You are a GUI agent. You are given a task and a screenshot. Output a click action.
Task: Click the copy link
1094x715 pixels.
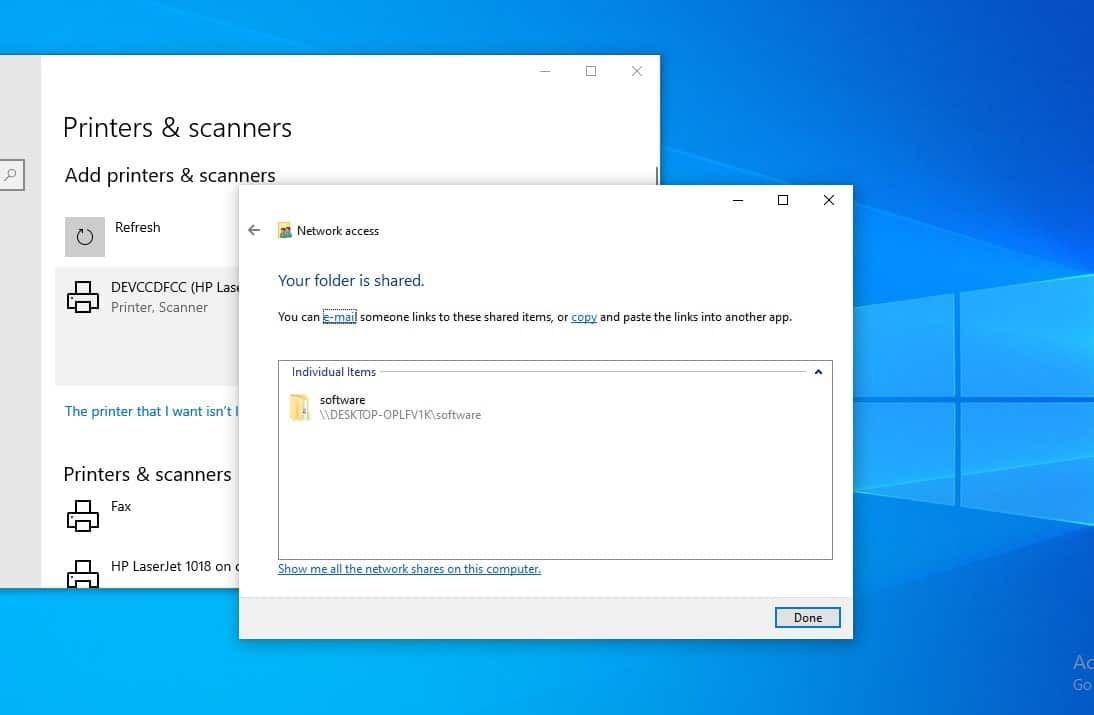click(x=584, y=317)
